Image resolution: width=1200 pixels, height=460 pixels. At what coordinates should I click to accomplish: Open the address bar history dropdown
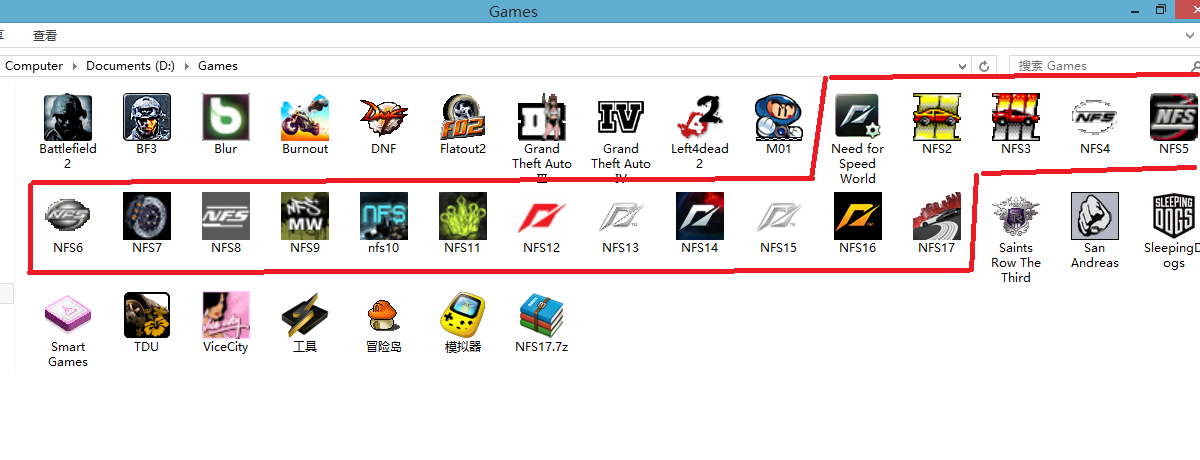tap(961, 66)
